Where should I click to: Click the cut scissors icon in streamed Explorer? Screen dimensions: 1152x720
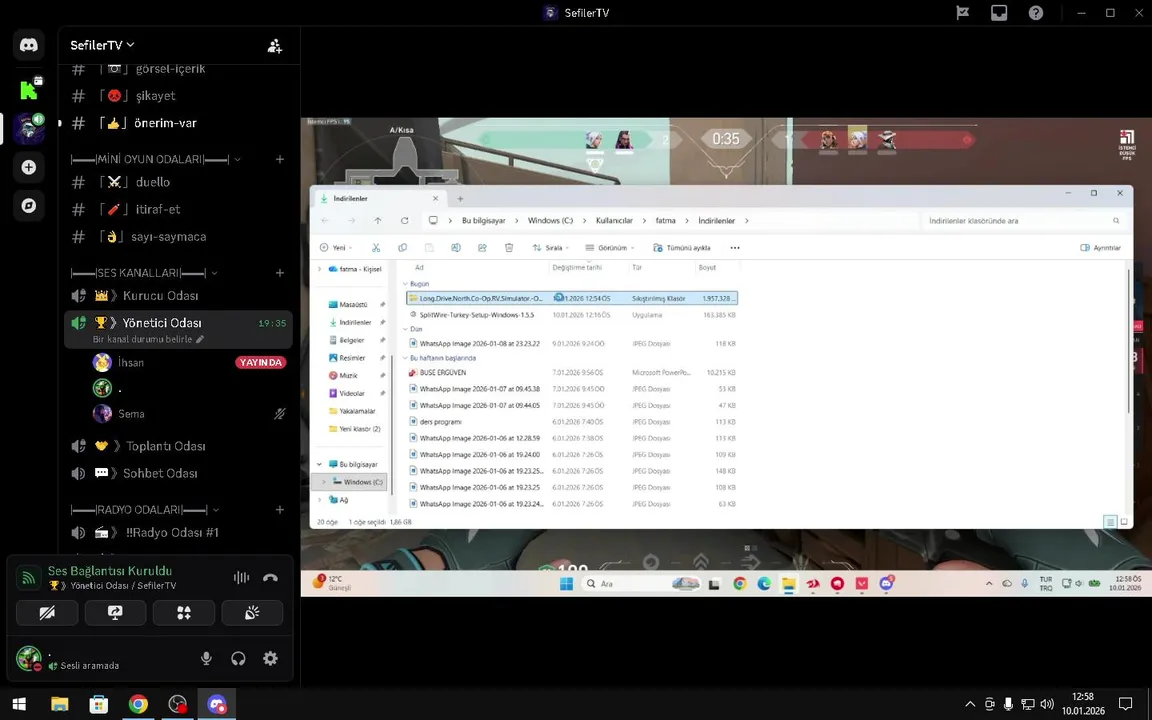[375, 248]
